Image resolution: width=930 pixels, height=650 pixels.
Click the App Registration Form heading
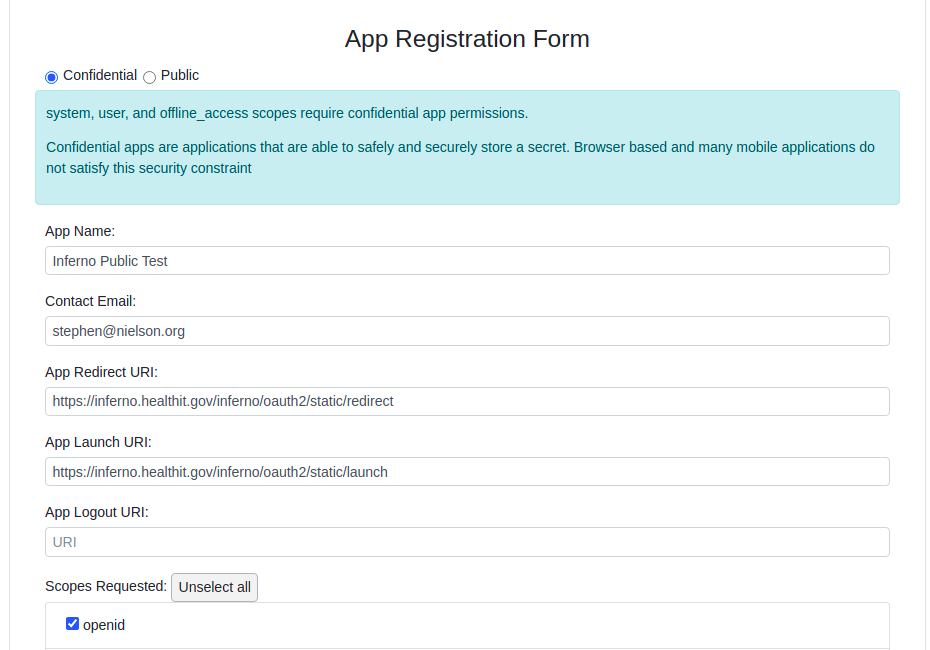467,39
